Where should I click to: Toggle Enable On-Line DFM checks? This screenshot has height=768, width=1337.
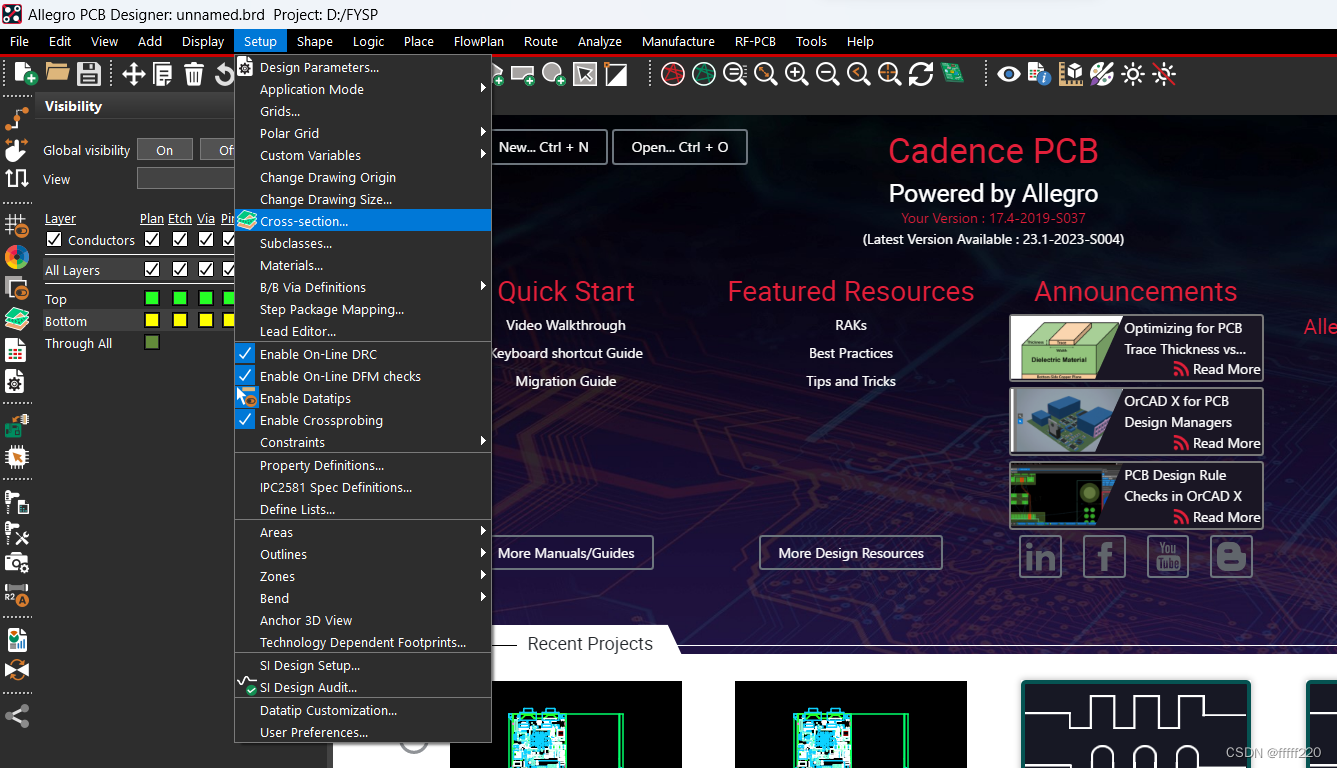coord(363,376)
